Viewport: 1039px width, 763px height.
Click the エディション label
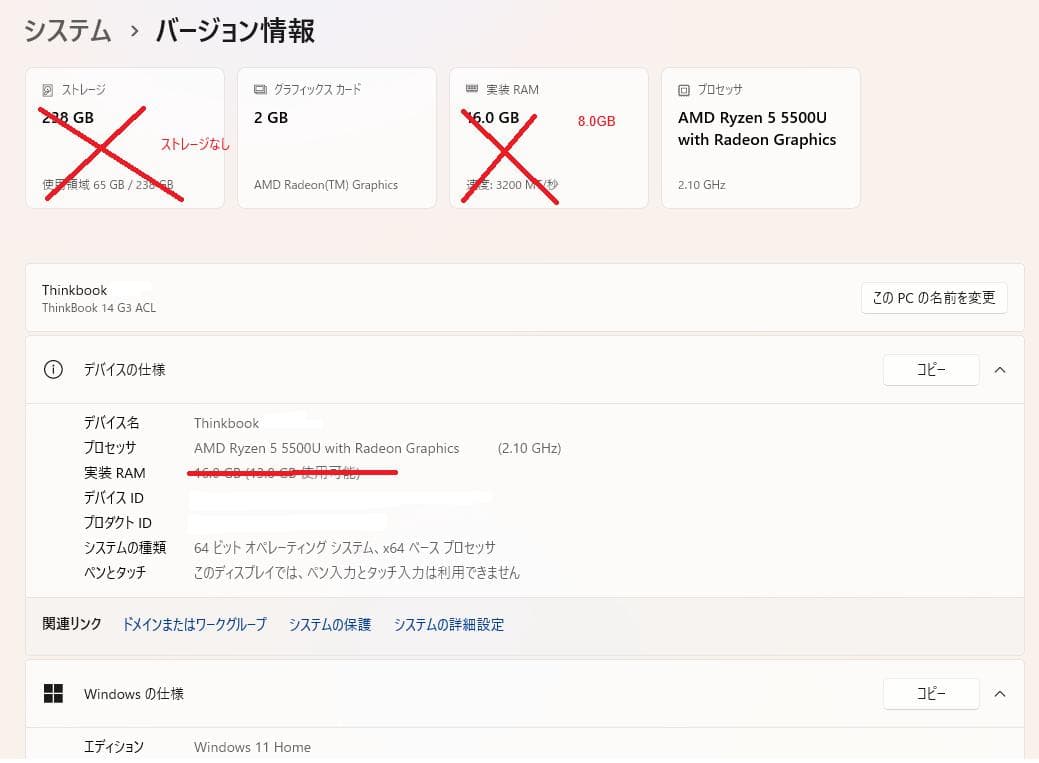(114, 746)
